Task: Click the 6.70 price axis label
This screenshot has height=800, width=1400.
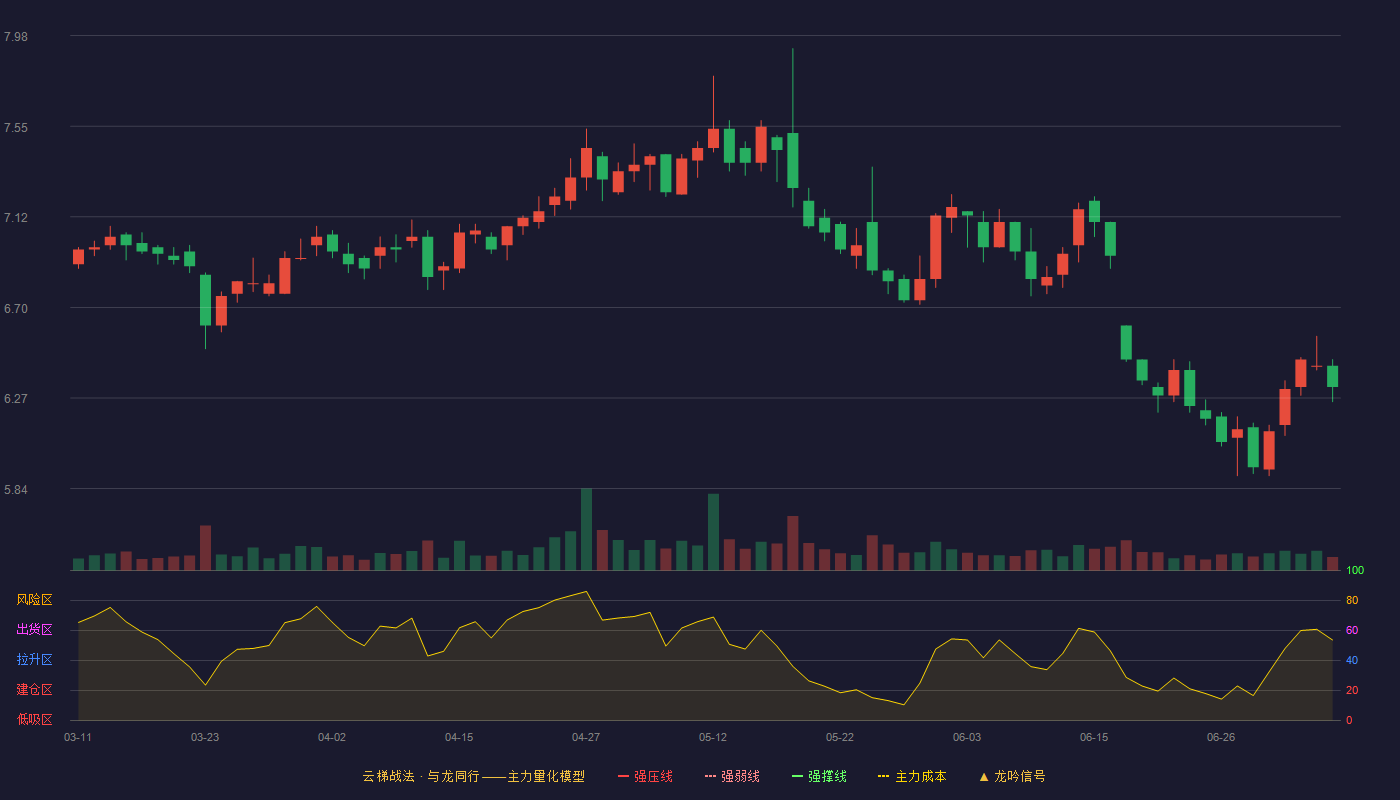Action: coord(16,309)
